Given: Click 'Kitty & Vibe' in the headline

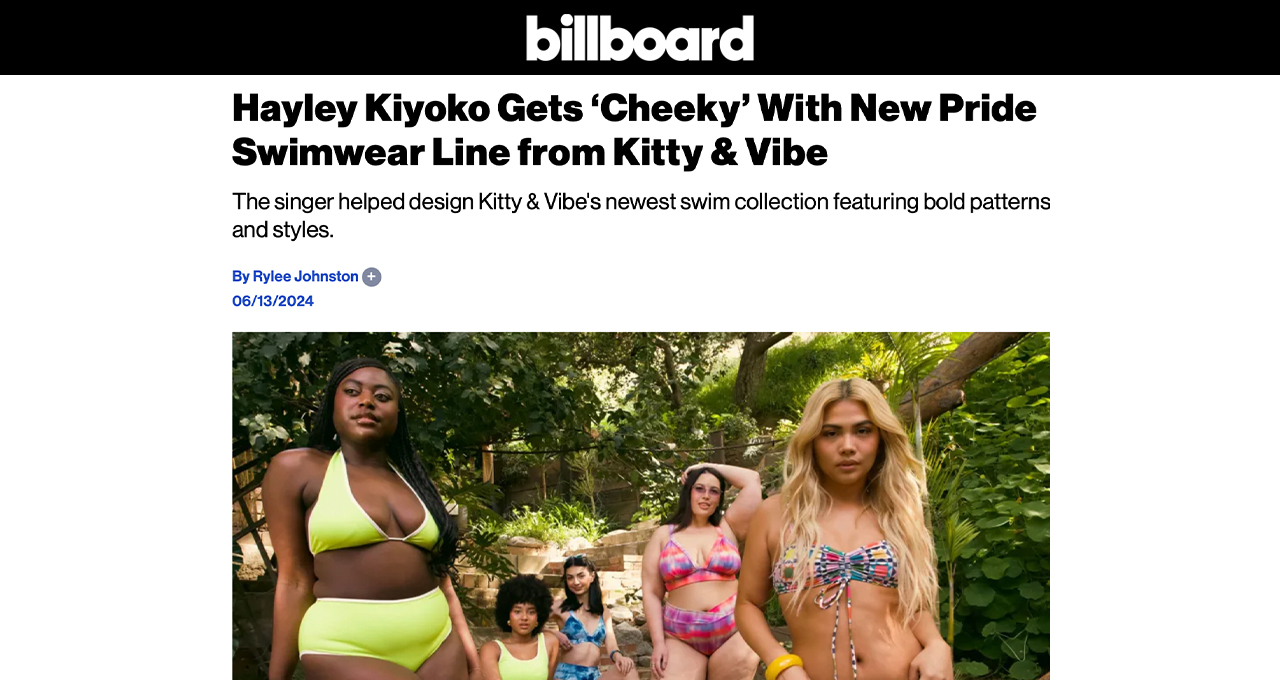Looking at the screenshot, I should pyautogui.click(x=720, y=152).
